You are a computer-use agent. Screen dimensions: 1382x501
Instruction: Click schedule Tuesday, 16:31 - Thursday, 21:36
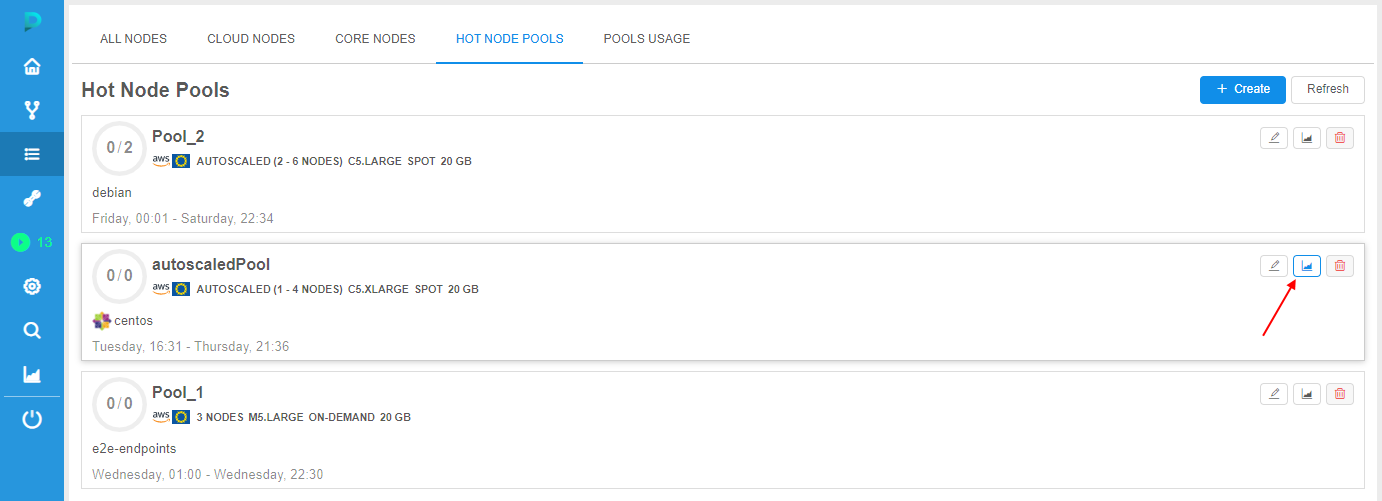(x=190, y=346)
